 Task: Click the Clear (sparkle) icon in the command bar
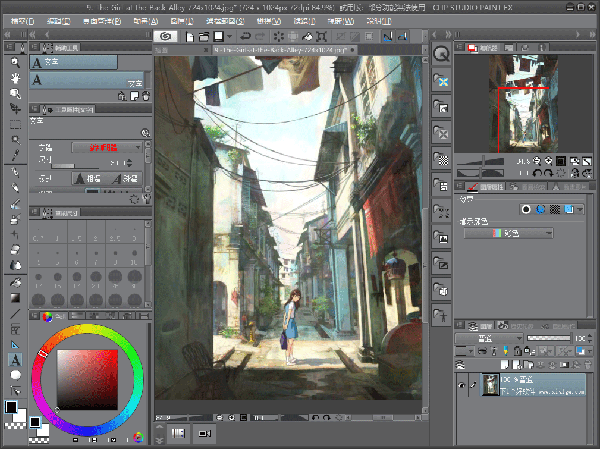coord(278,37)
